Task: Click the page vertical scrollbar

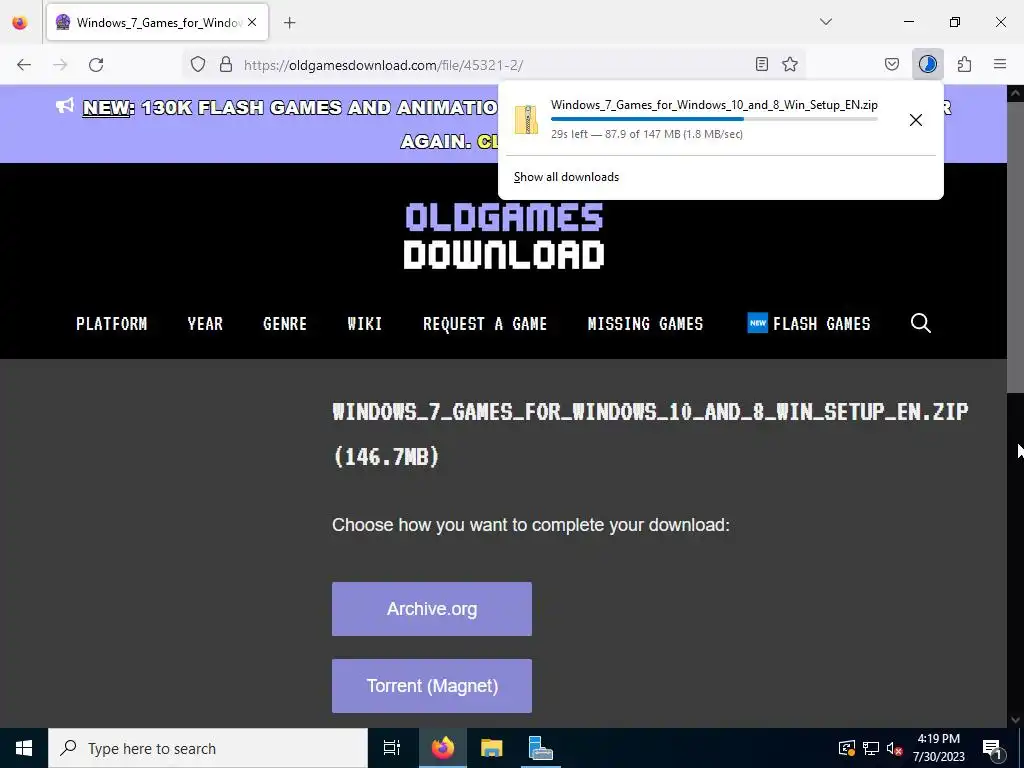Action: point(1015,246)
